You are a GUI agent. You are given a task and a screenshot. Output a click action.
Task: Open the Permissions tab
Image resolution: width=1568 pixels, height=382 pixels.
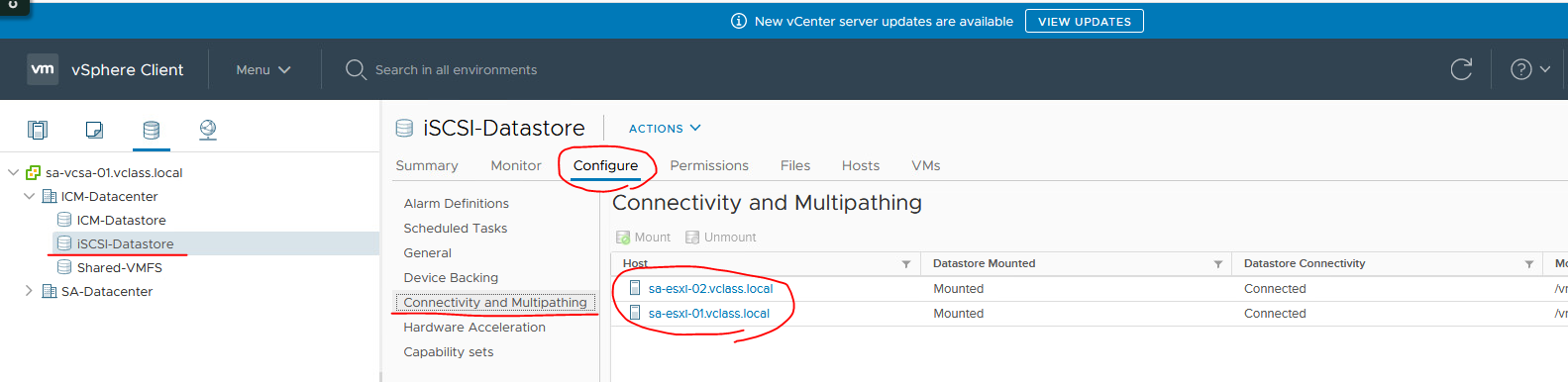709,165
